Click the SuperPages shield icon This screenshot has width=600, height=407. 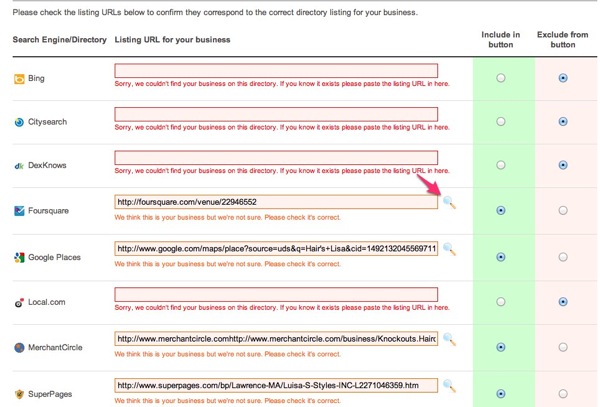pos(19,394)
